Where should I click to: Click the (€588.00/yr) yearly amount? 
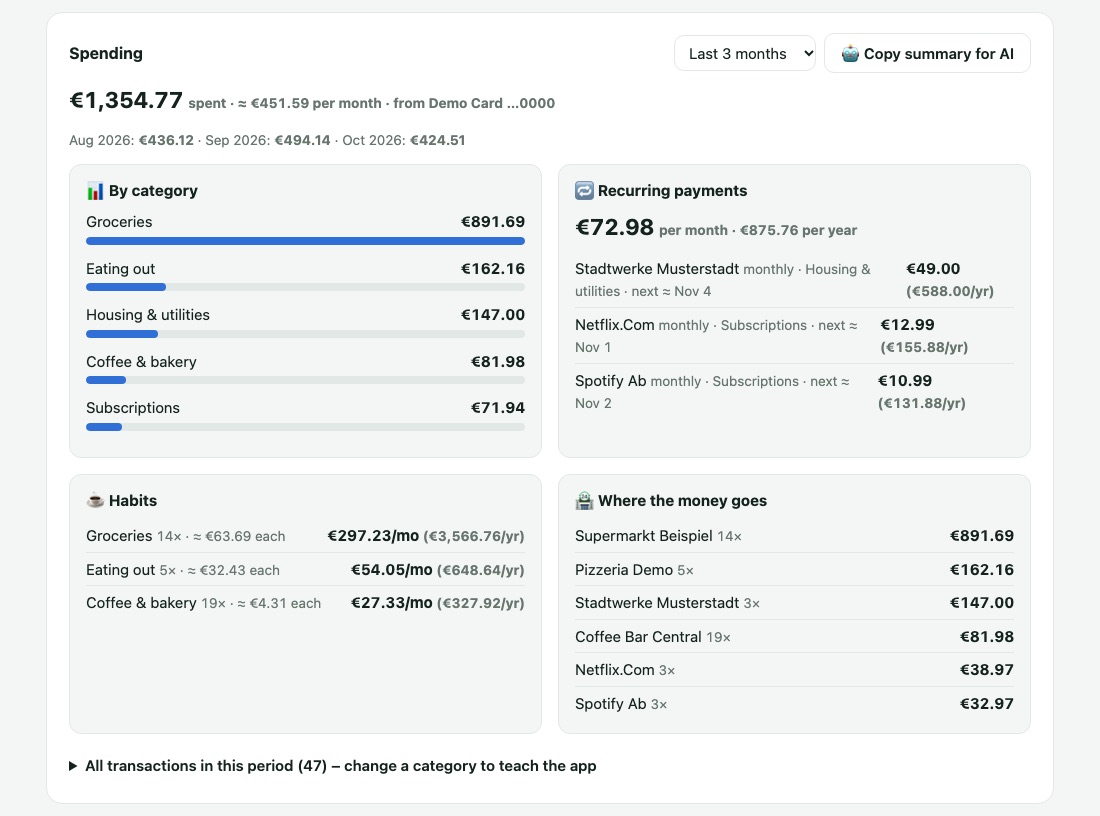click(950, 291)
